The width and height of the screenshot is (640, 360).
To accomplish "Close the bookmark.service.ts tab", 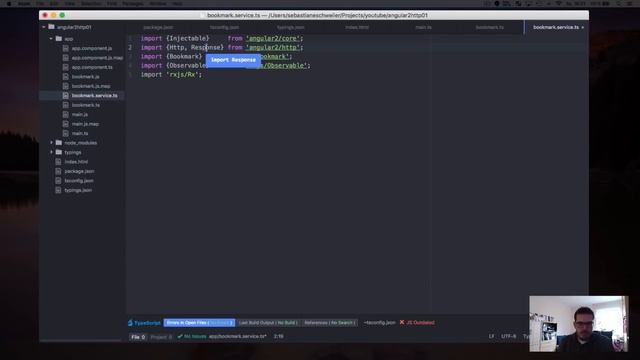I will (582, 27).
